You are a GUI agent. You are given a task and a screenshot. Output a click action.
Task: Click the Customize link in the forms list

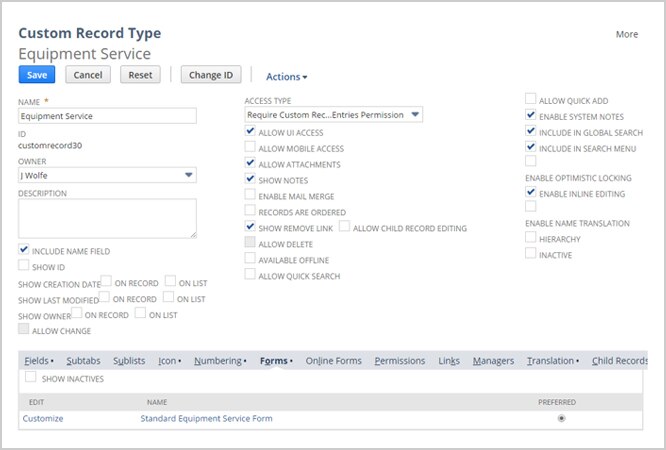[43, 419]
